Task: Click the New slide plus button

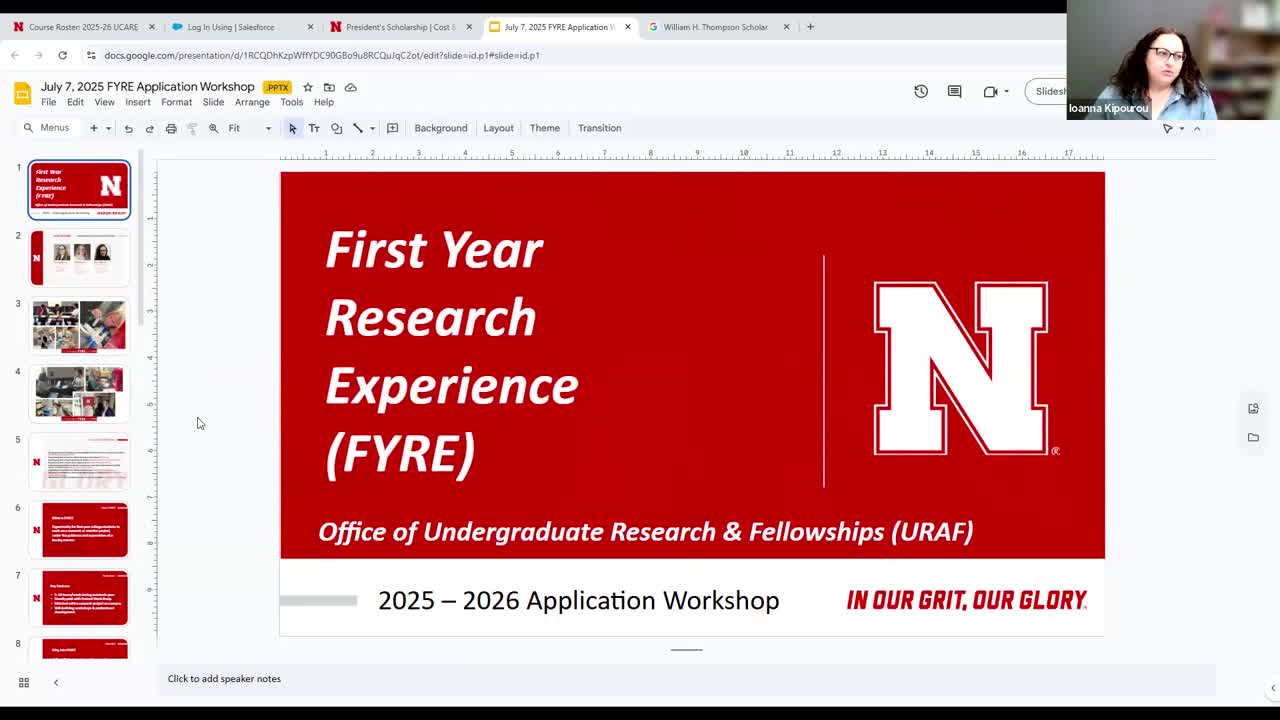Action: pyautogui.click(x=94, y=128)
